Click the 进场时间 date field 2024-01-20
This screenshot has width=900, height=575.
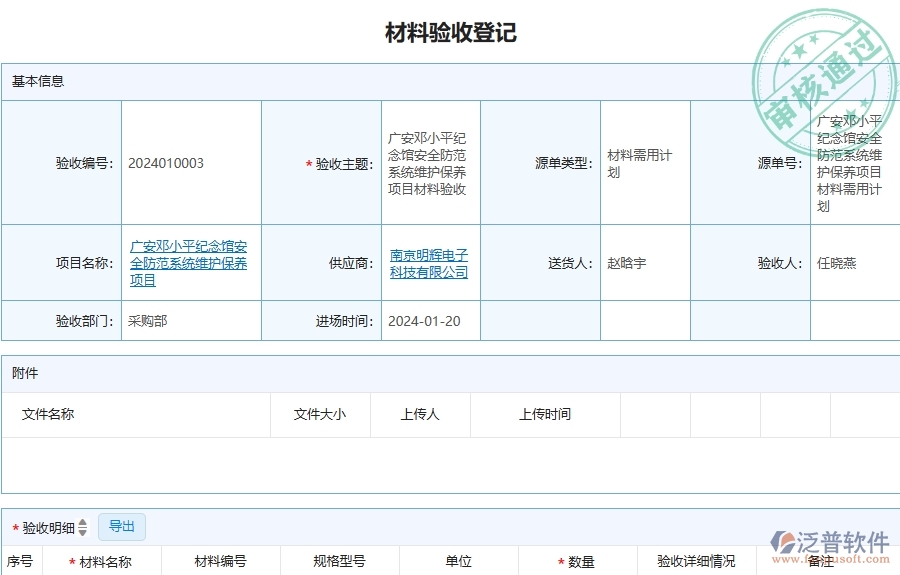[x=424, y=321]
